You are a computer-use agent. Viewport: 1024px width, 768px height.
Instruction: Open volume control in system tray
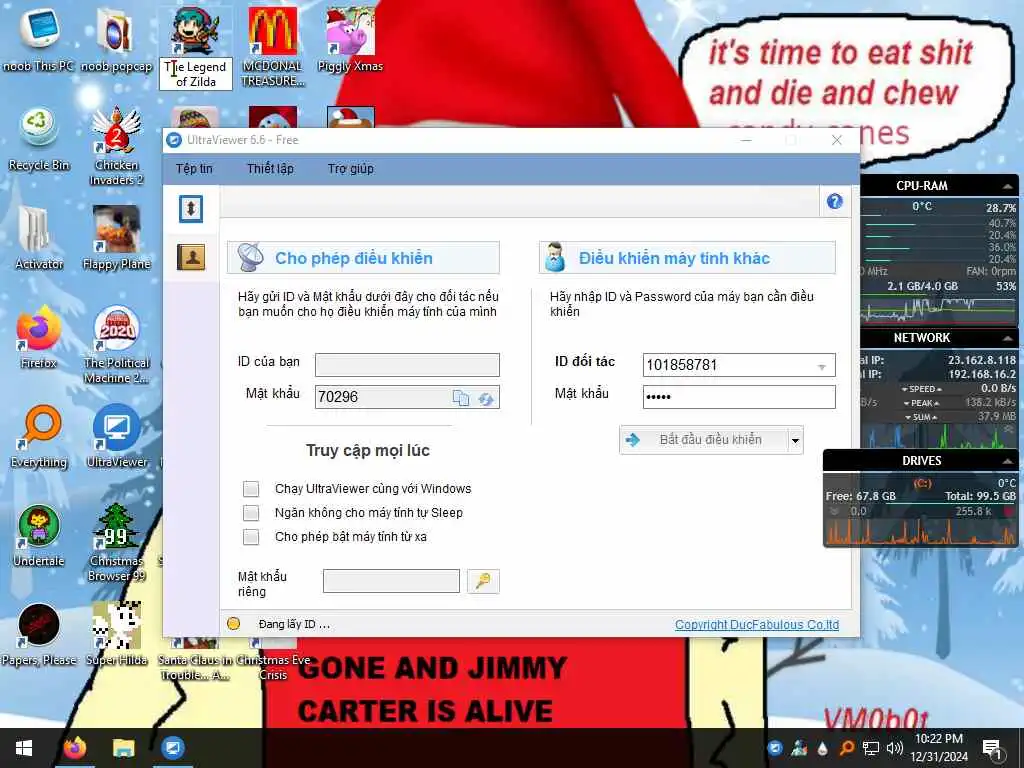pos(894,748)
